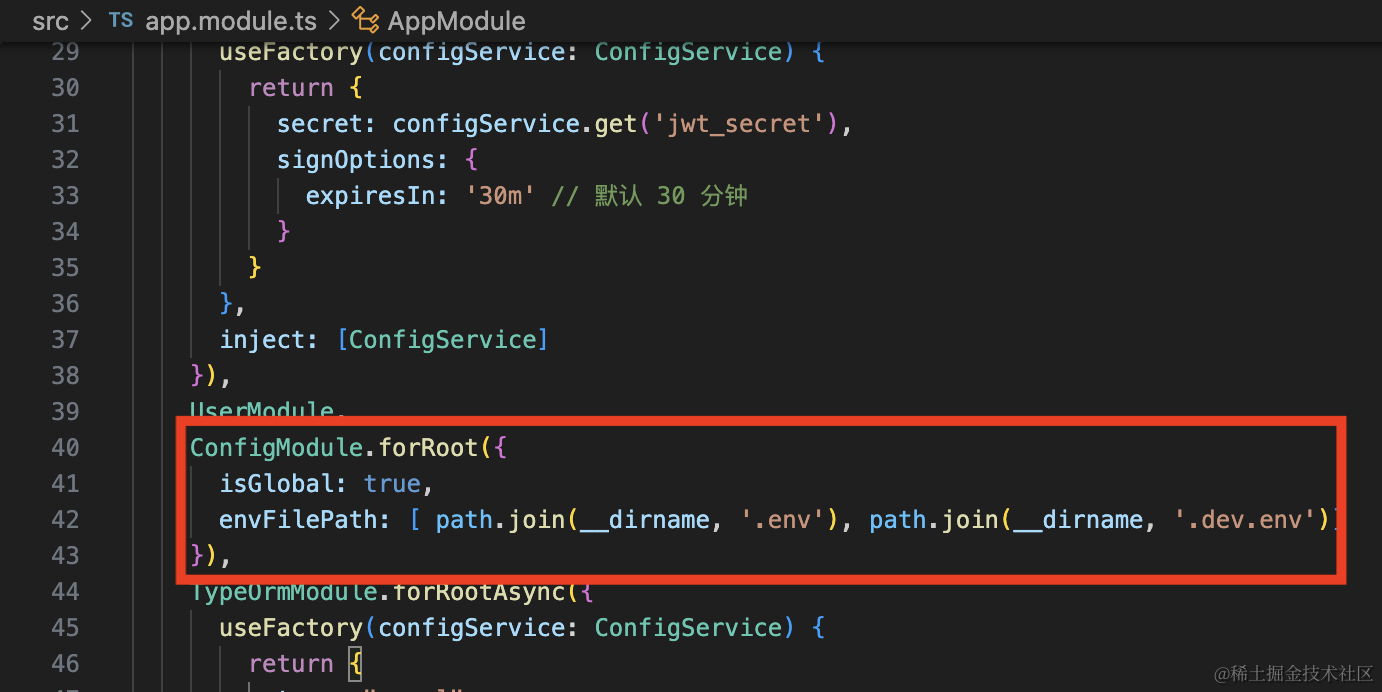Viewport: 1382px width, 692px height.
Task: Open the src folder breadcrumb
Action: point(50,20)
